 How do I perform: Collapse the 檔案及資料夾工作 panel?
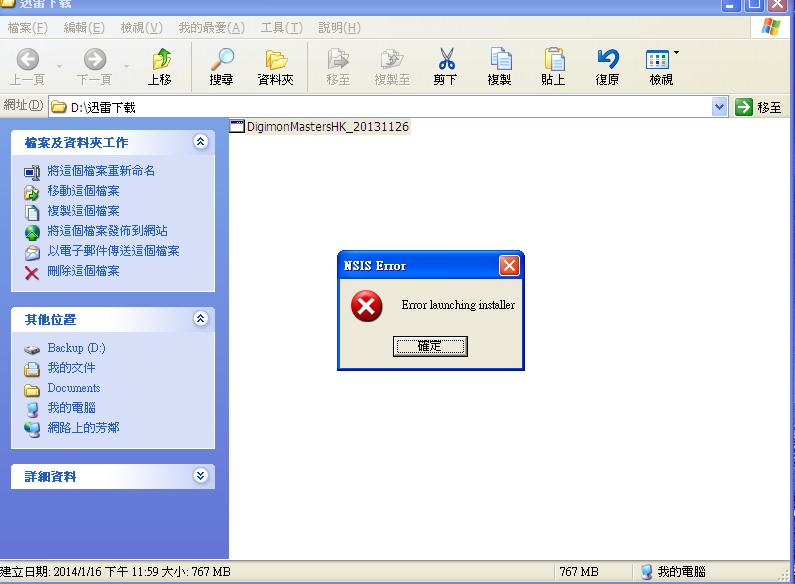(x=201, y=142)
